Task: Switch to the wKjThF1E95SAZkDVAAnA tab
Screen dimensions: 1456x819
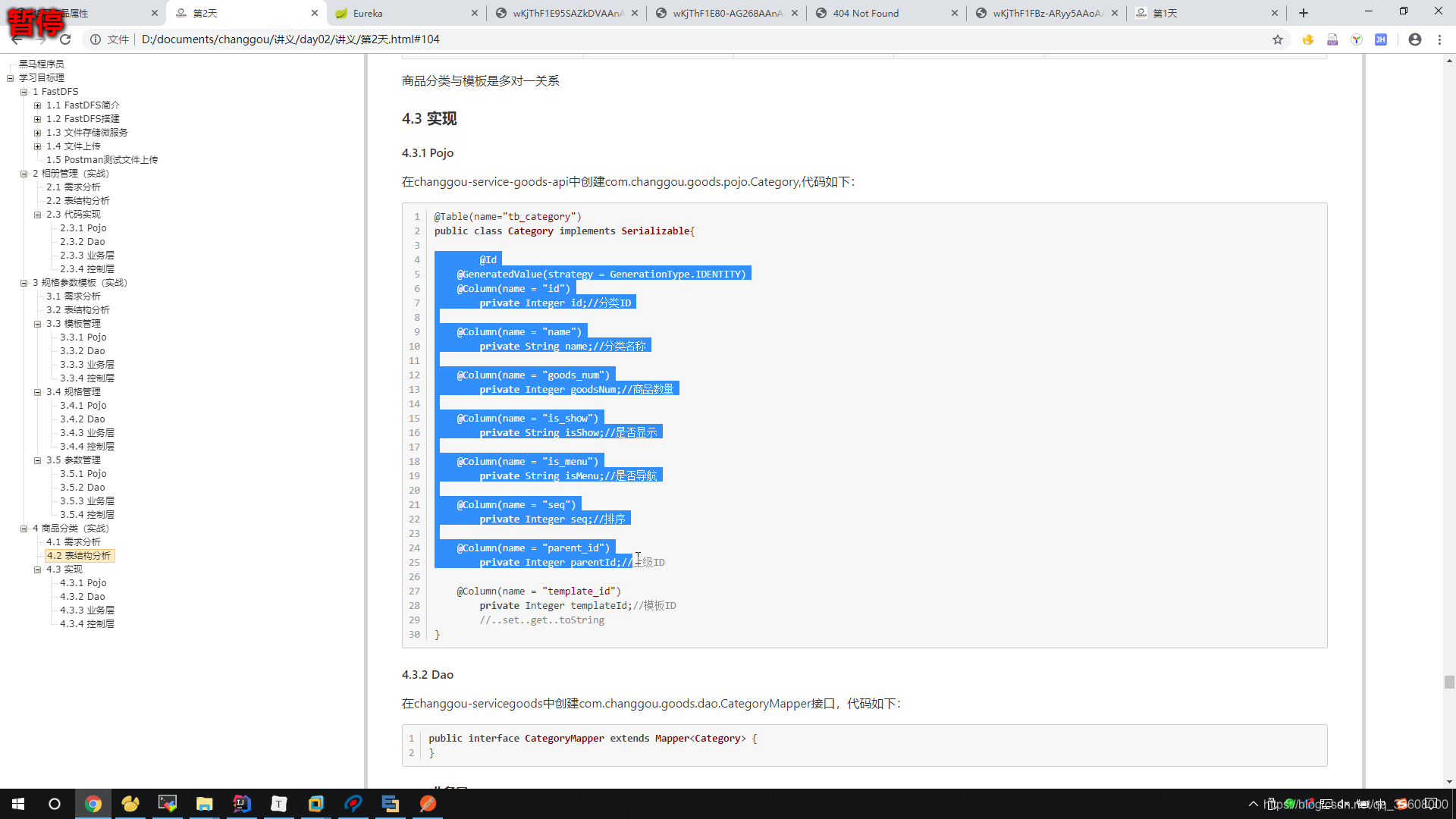Action: tap(566, 13)
